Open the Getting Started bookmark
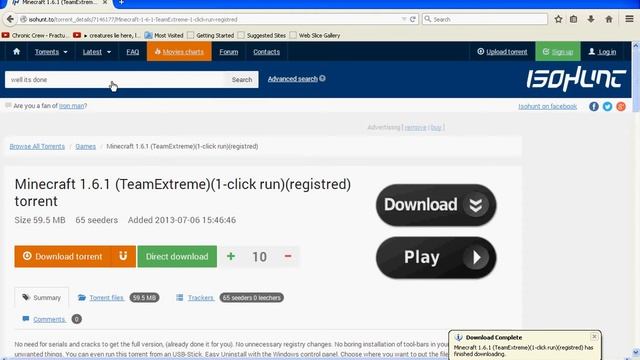 tap(211, 36)
